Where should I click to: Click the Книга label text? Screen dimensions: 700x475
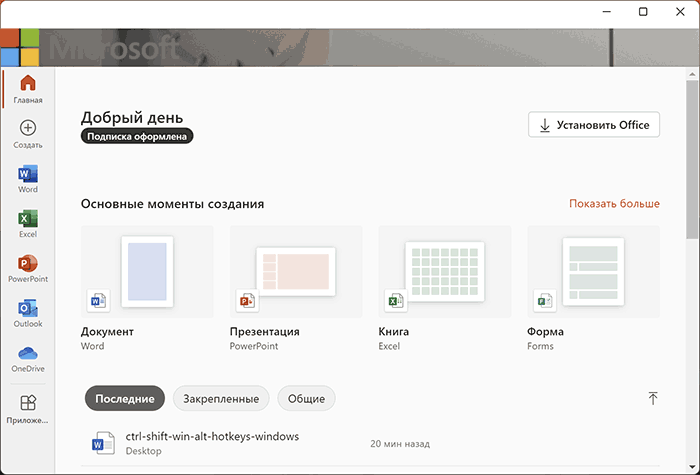pyautogui.click(x=394, y=332)
